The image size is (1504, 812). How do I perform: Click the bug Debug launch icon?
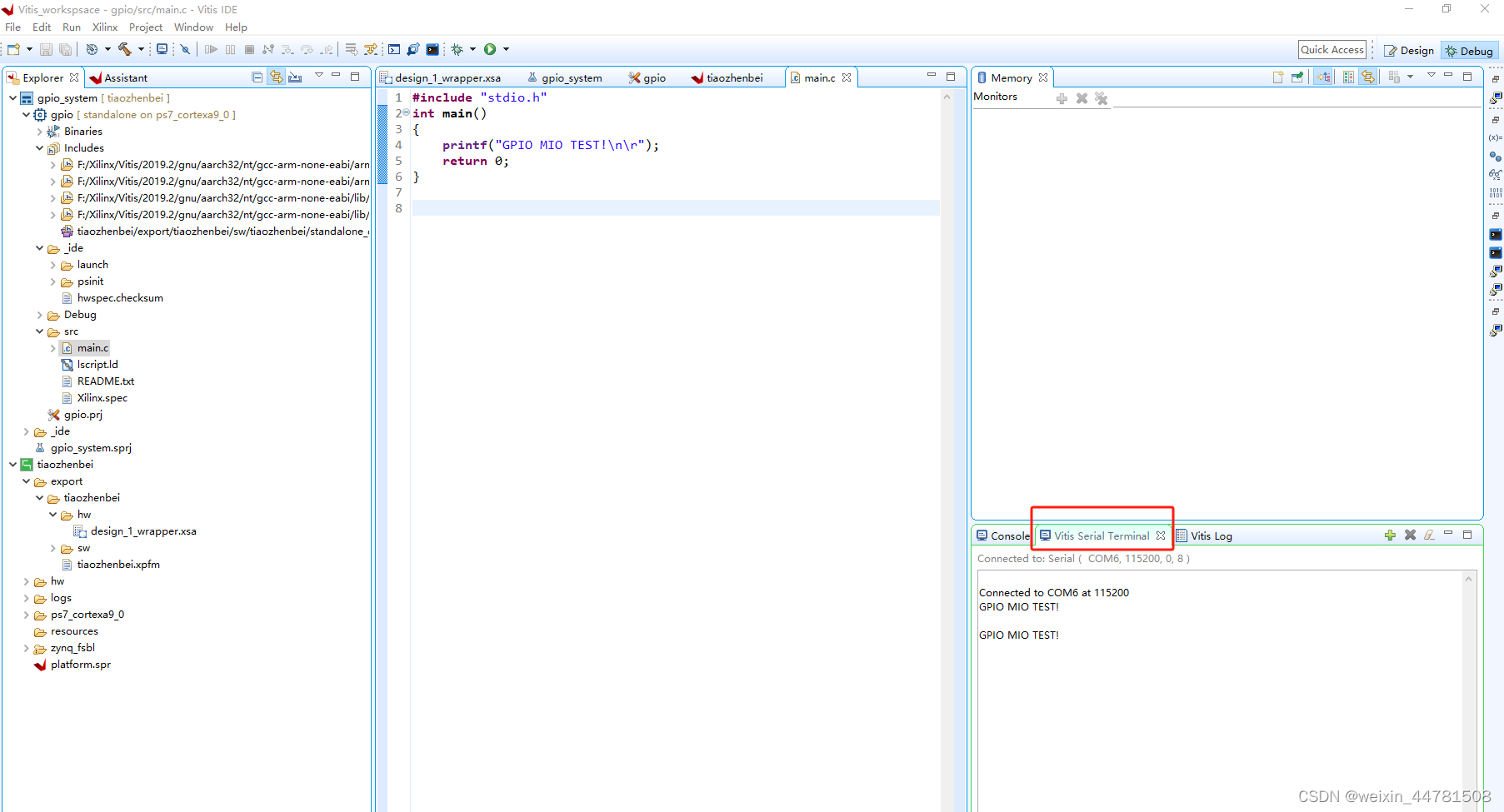pyautogui.click(x=457, y=49)
